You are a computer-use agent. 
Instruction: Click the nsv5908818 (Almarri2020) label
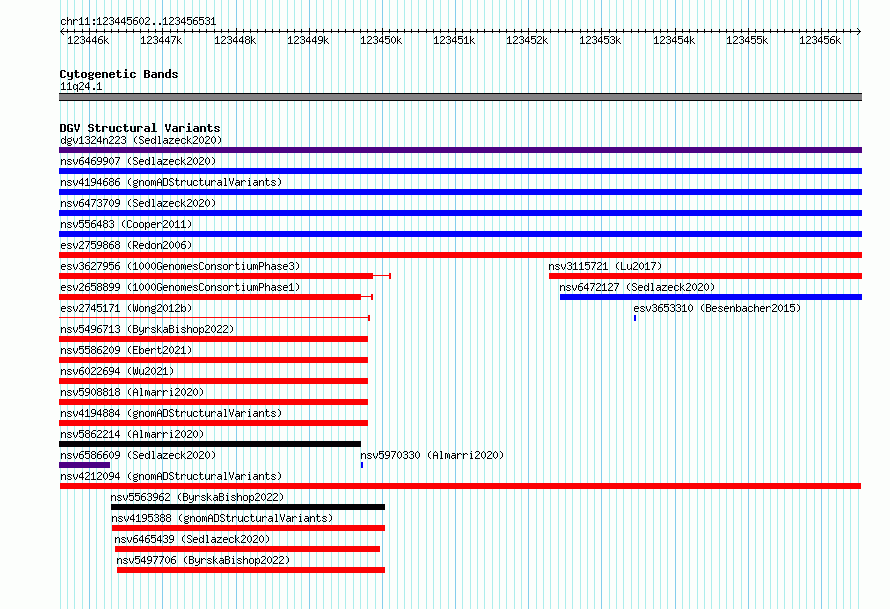[x=132, y=392]
